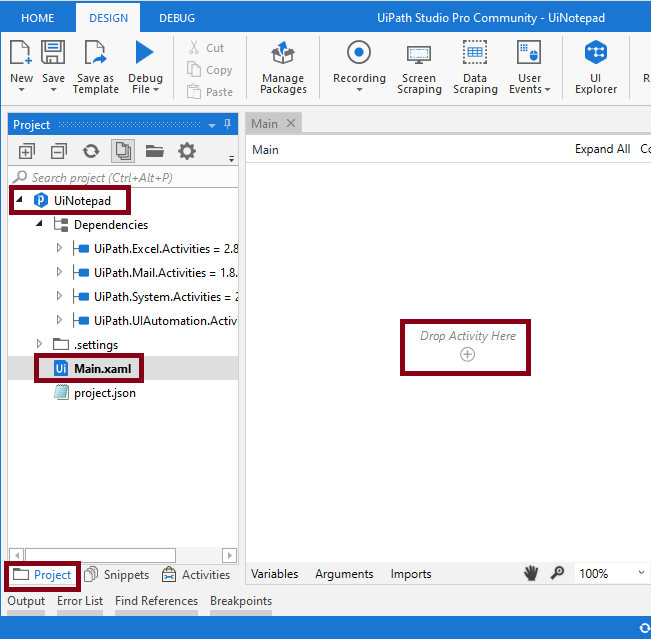Viewport: 651px width, 640px height.
Task: Click the zoom magnifier icon
Action: pos(557,573)
